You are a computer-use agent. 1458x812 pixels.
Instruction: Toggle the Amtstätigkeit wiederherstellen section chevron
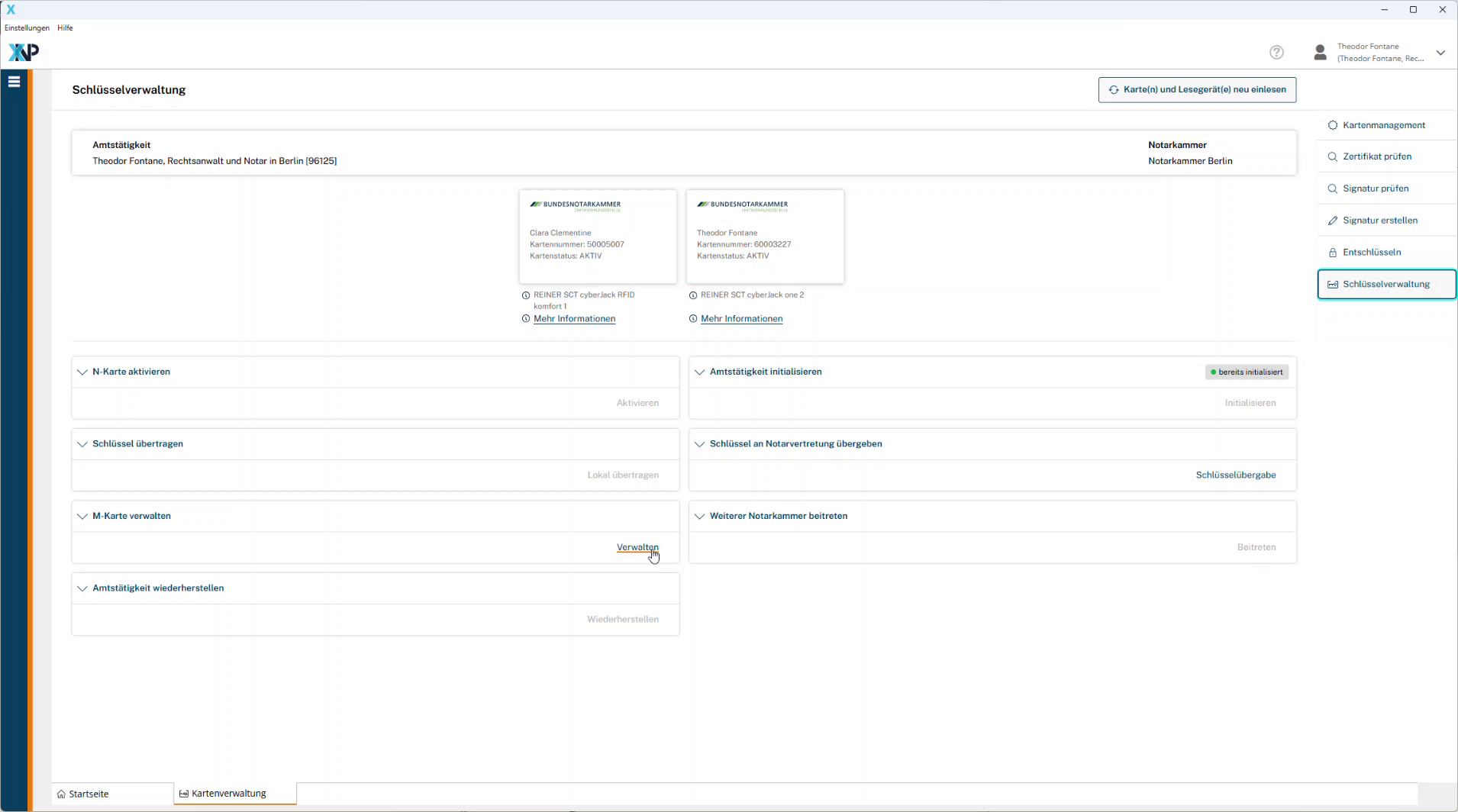coord(82,588)
